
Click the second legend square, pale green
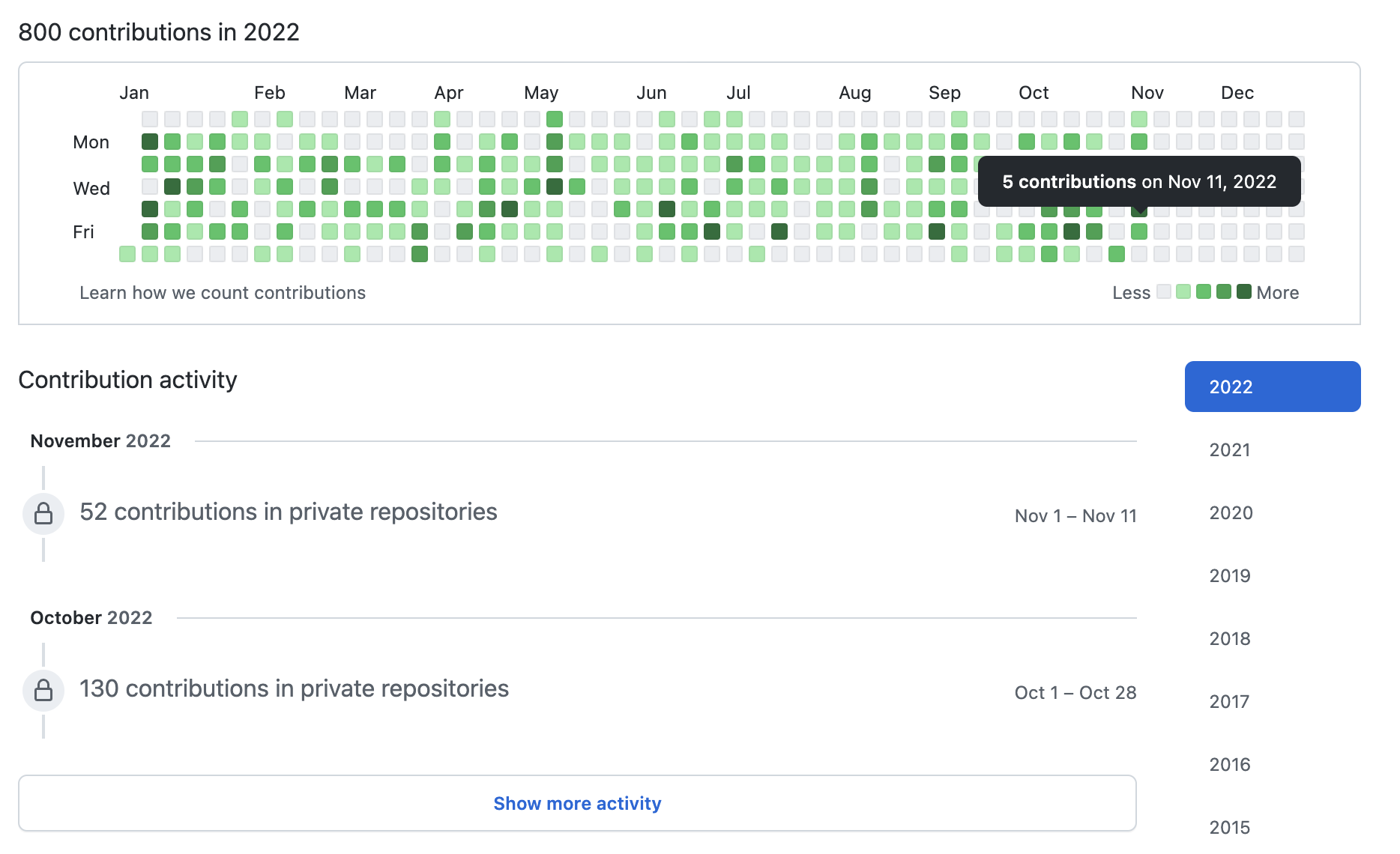(x=1183, y=291)
